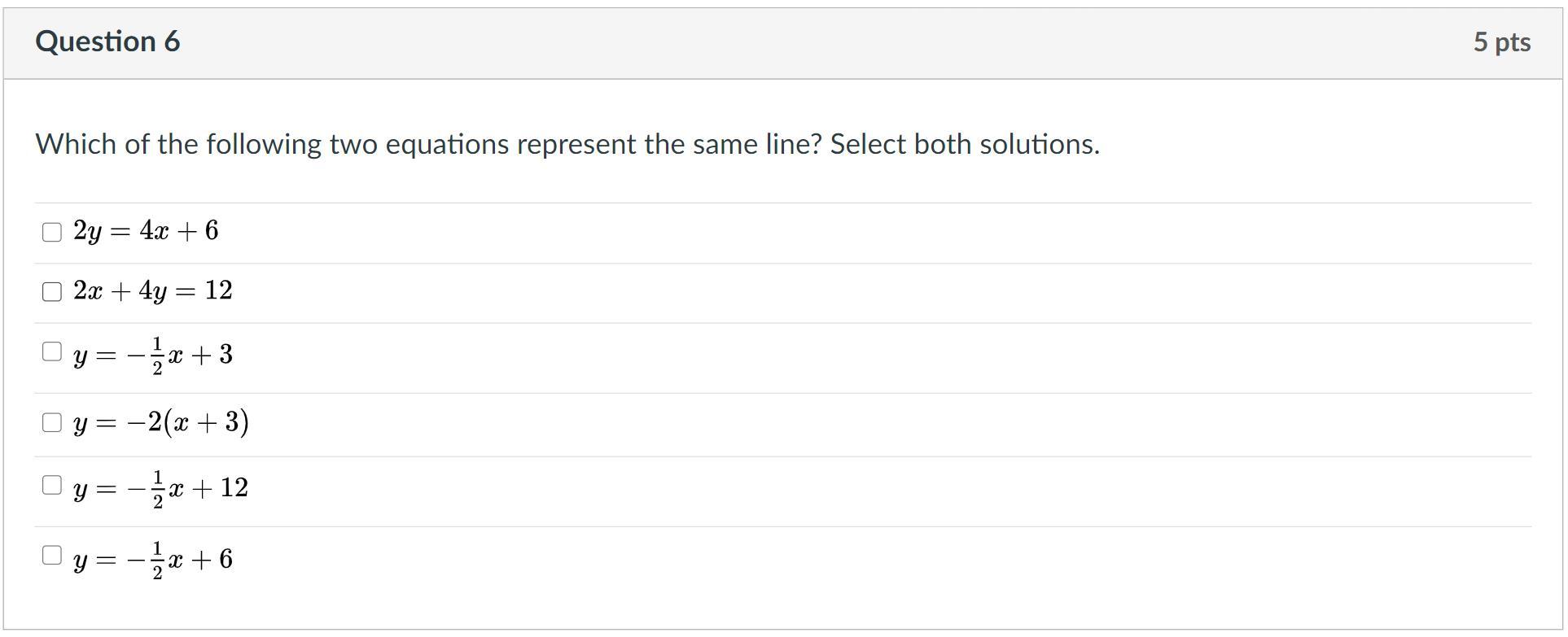The width and height of the screenshot is (1568, 637).
Task: Click the equation label 2x + 4y = 12
Action: point(152,290)
